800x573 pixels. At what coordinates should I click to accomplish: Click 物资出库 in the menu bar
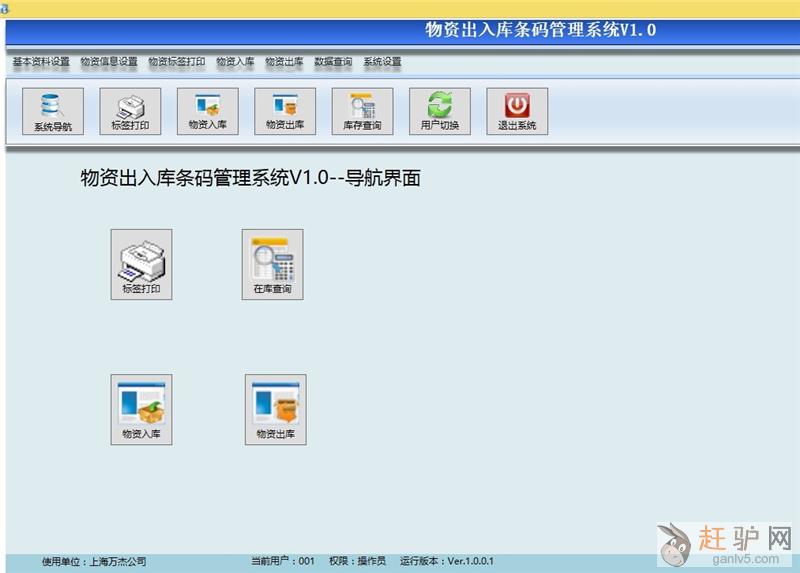coord(284,62)
